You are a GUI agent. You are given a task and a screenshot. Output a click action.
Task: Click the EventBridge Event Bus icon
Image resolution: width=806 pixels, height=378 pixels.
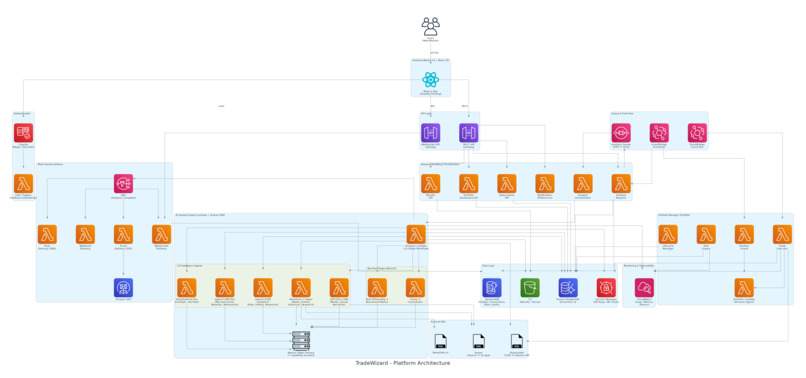[697, 133]
